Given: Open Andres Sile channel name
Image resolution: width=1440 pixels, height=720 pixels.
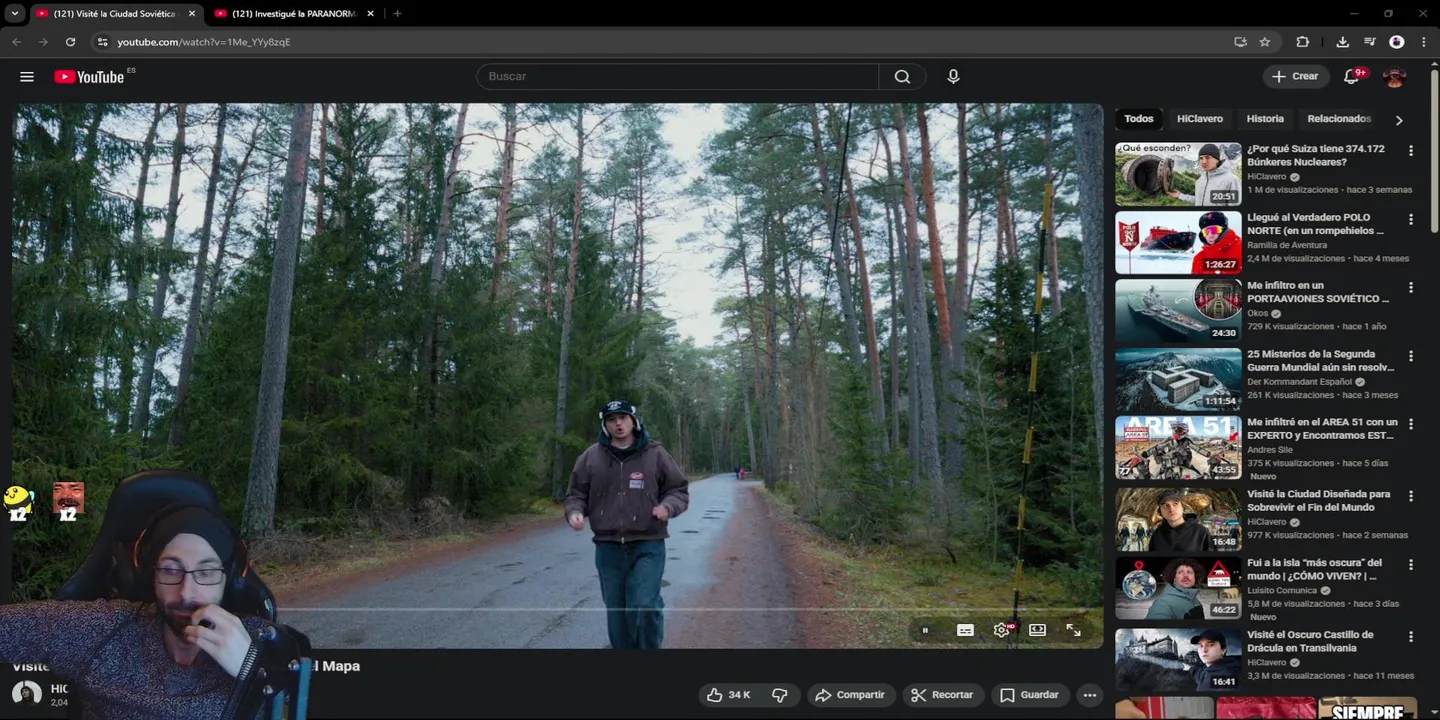Looking at the screenshot, I should 1269,450.
